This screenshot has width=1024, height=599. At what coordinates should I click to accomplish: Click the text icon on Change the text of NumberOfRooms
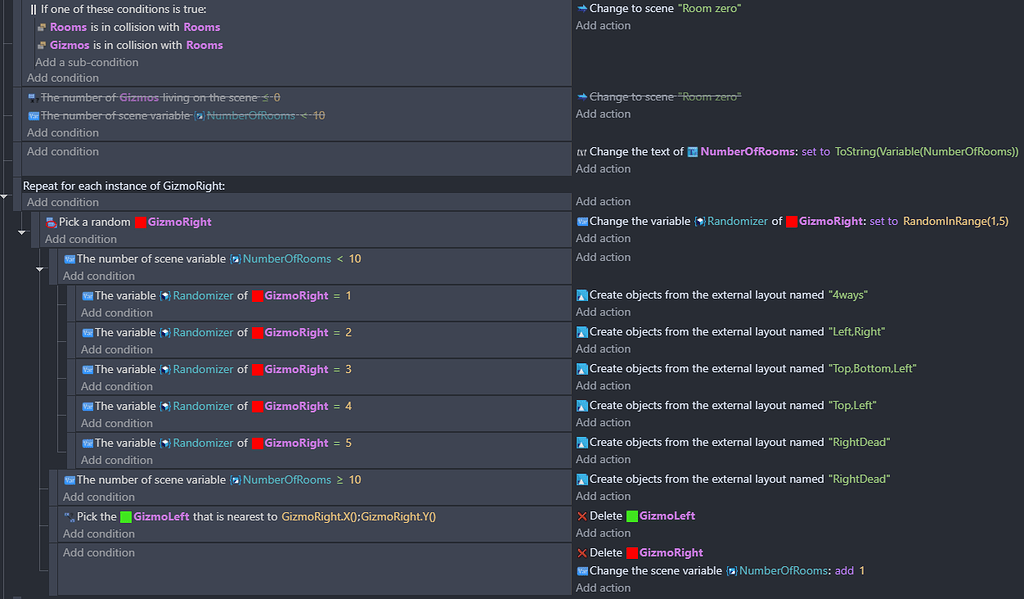(x=583, y=151)
